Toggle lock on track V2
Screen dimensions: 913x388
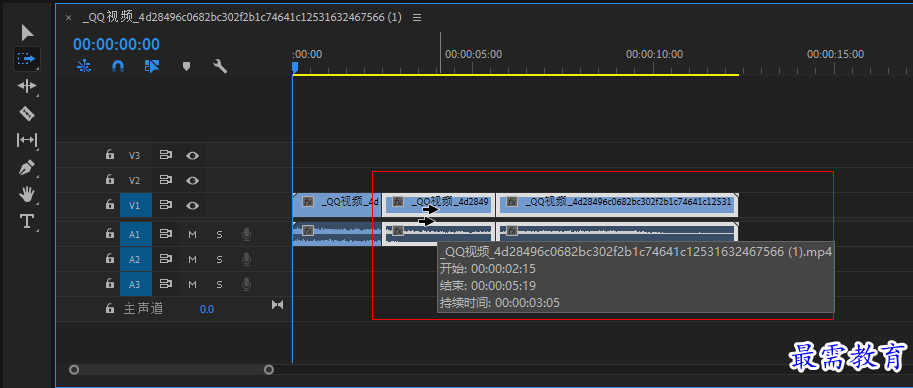[x=109, y=180]
